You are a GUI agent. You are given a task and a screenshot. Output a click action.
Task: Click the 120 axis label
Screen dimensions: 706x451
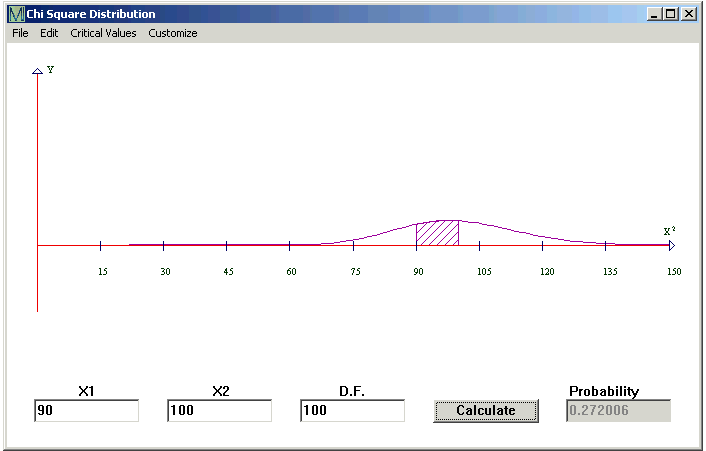pyautogui.click(x=547, y=271)
